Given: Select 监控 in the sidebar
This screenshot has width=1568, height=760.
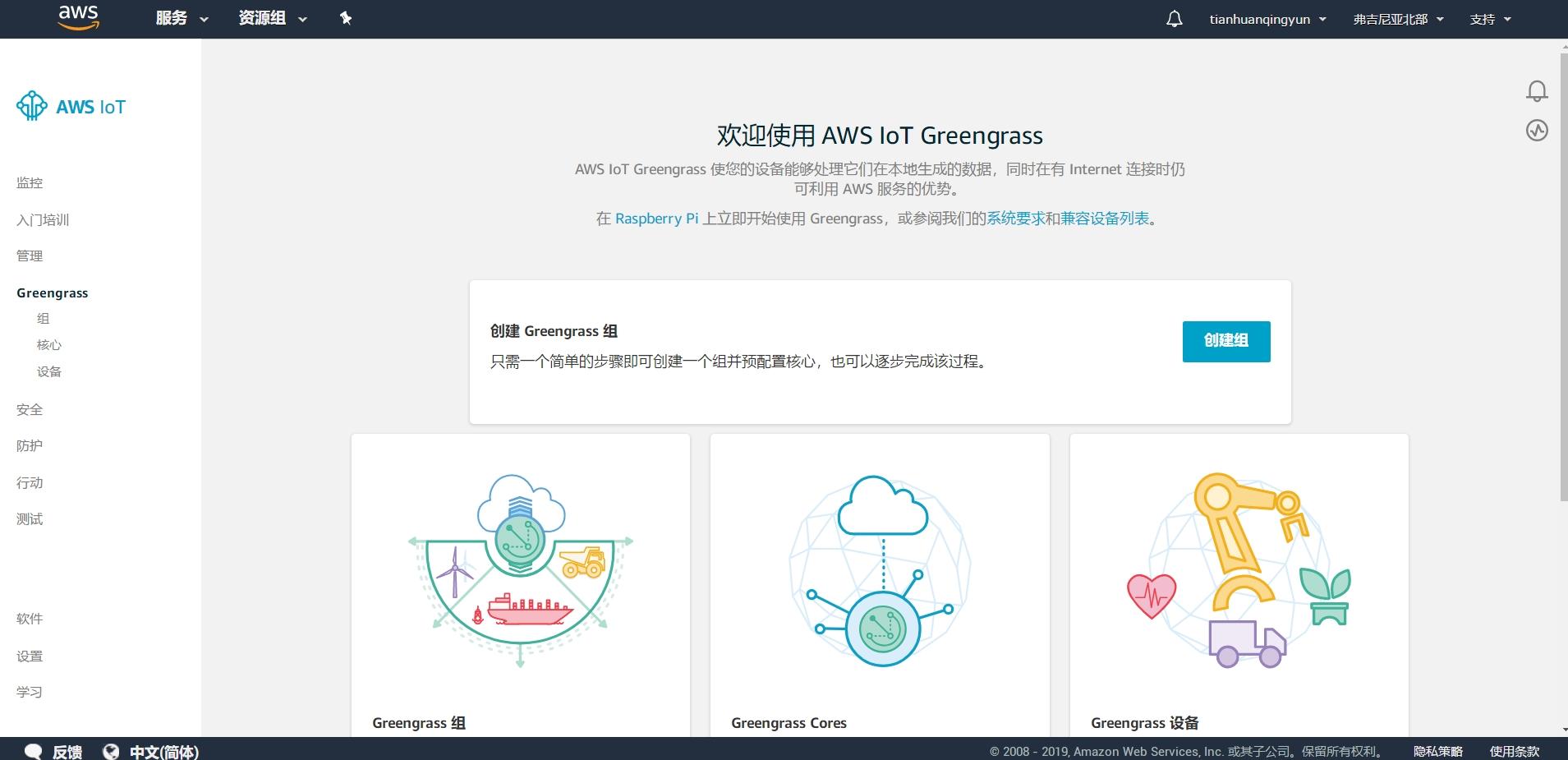Looking at the screenshot, I should pos(29,182).
